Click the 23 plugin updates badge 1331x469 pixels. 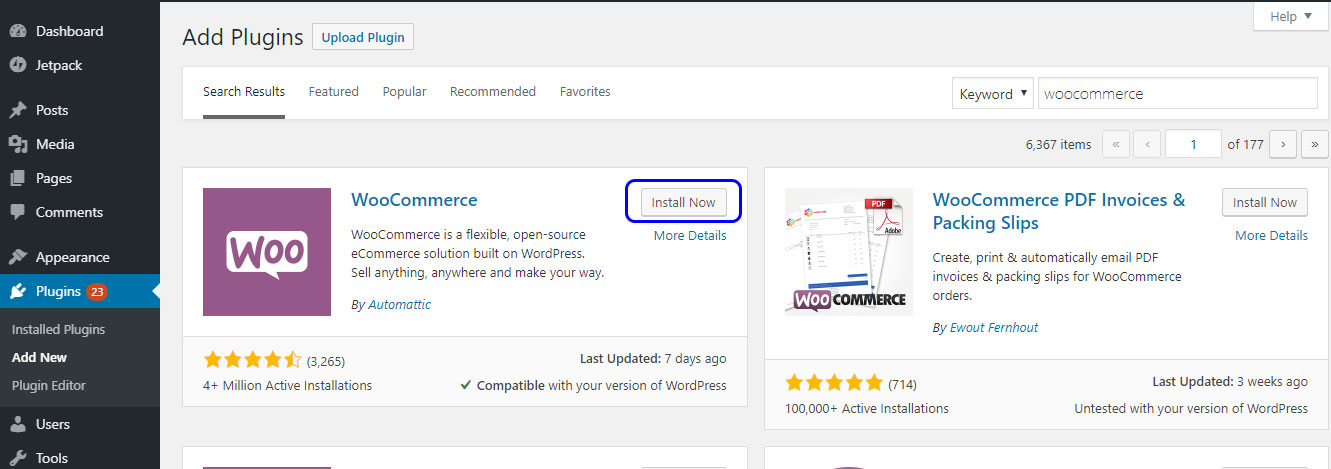point(97,292)
